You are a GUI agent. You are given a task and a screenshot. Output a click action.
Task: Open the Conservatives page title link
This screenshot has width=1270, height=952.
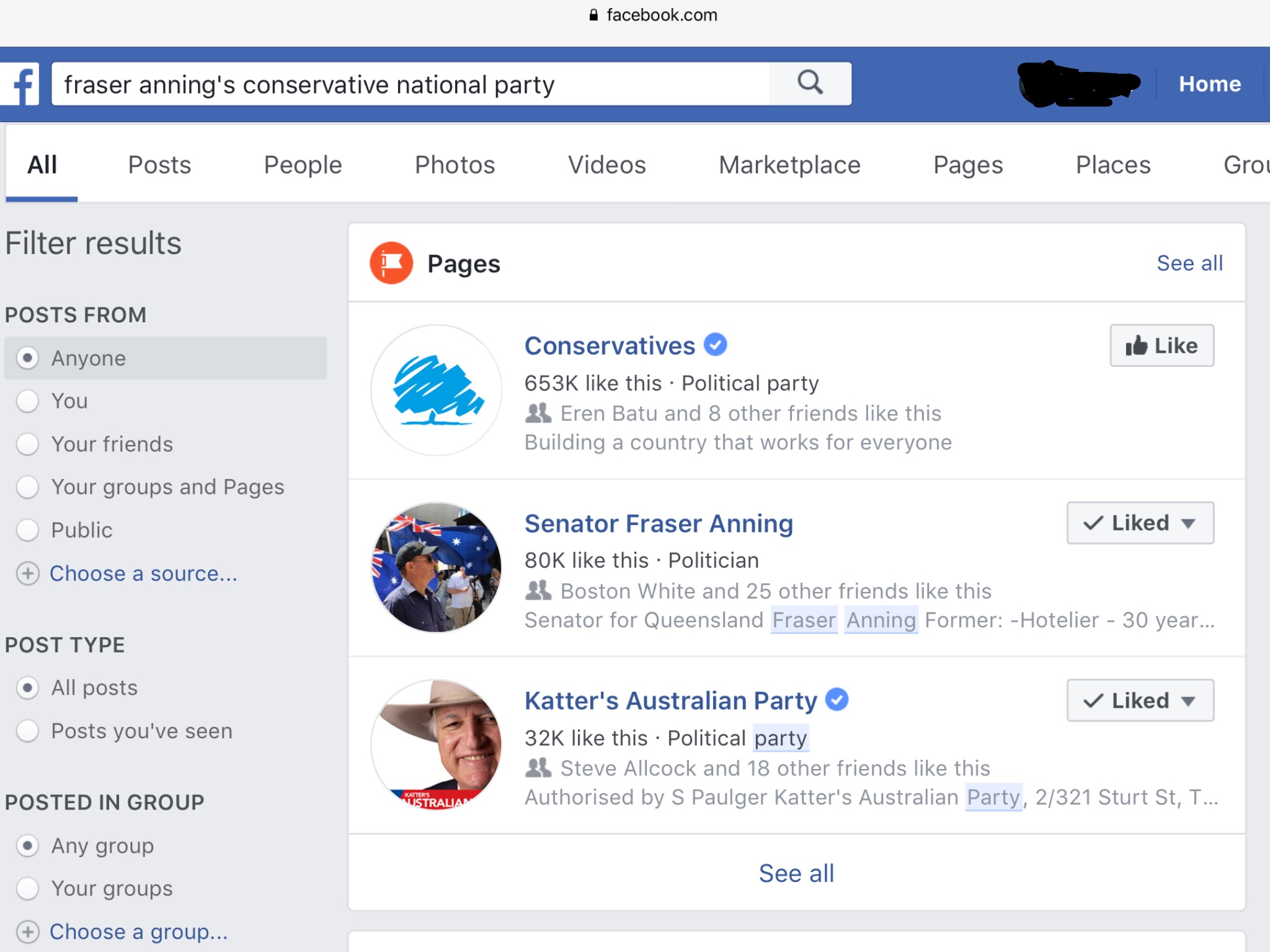(610, 345)
